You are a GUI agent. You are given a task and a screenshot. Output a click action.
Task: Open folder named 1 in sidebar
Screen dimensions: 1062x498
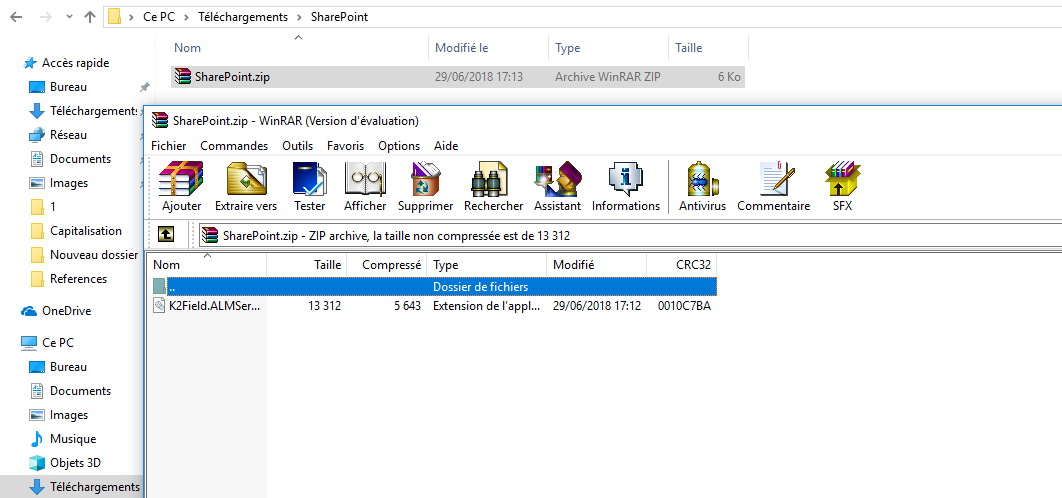coord(53,207)
